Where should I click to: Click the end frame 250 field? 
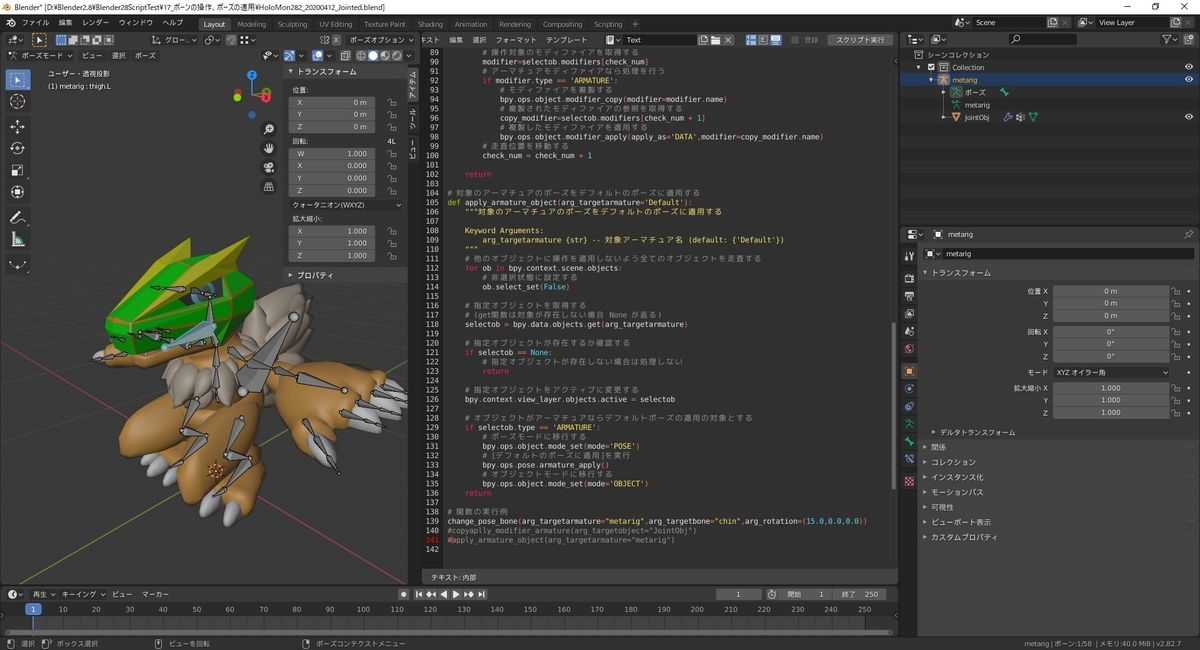(861, 594)
